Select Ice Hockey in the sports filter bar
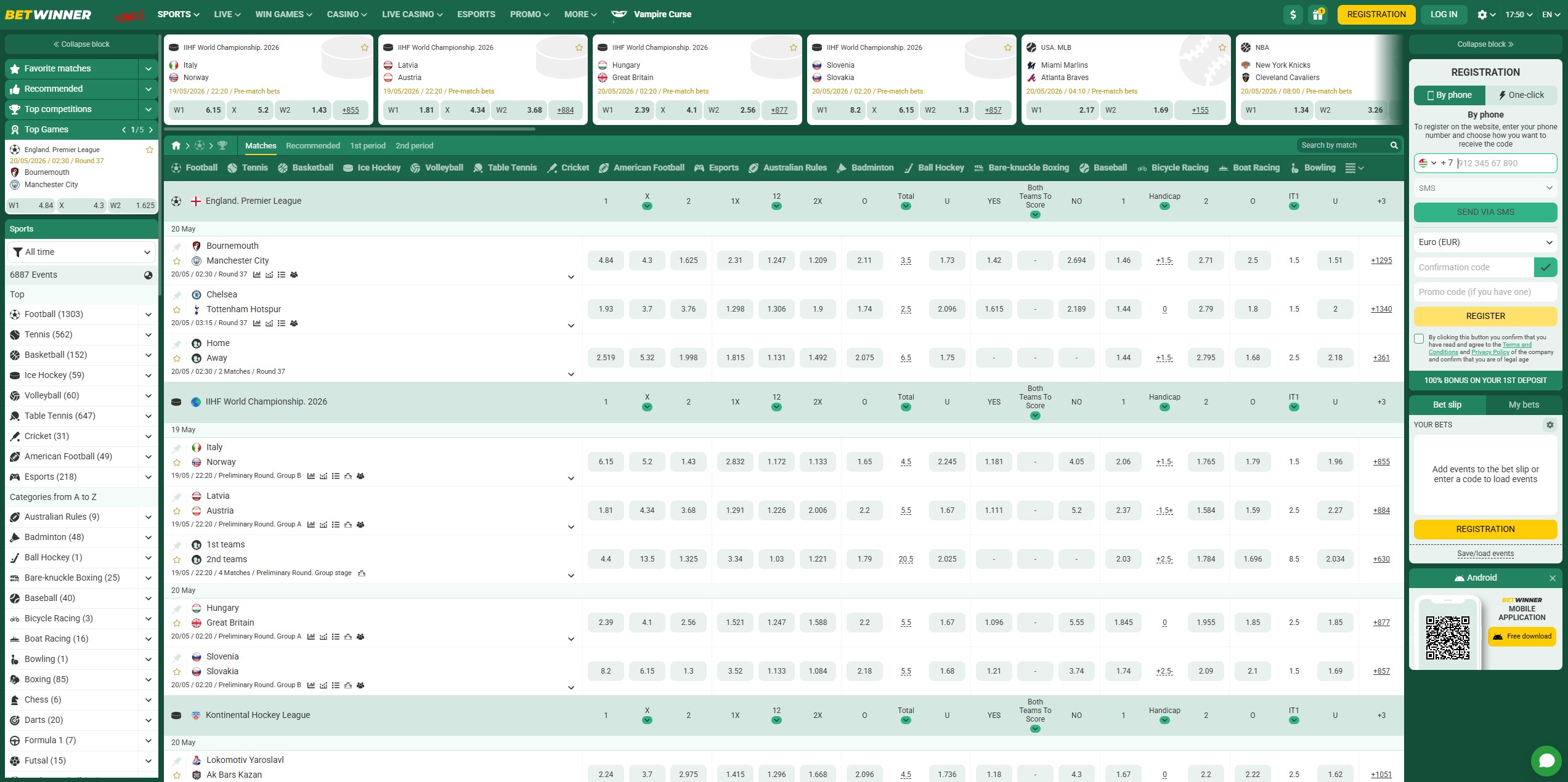1568x782 pixels. [x=372, y=167]
